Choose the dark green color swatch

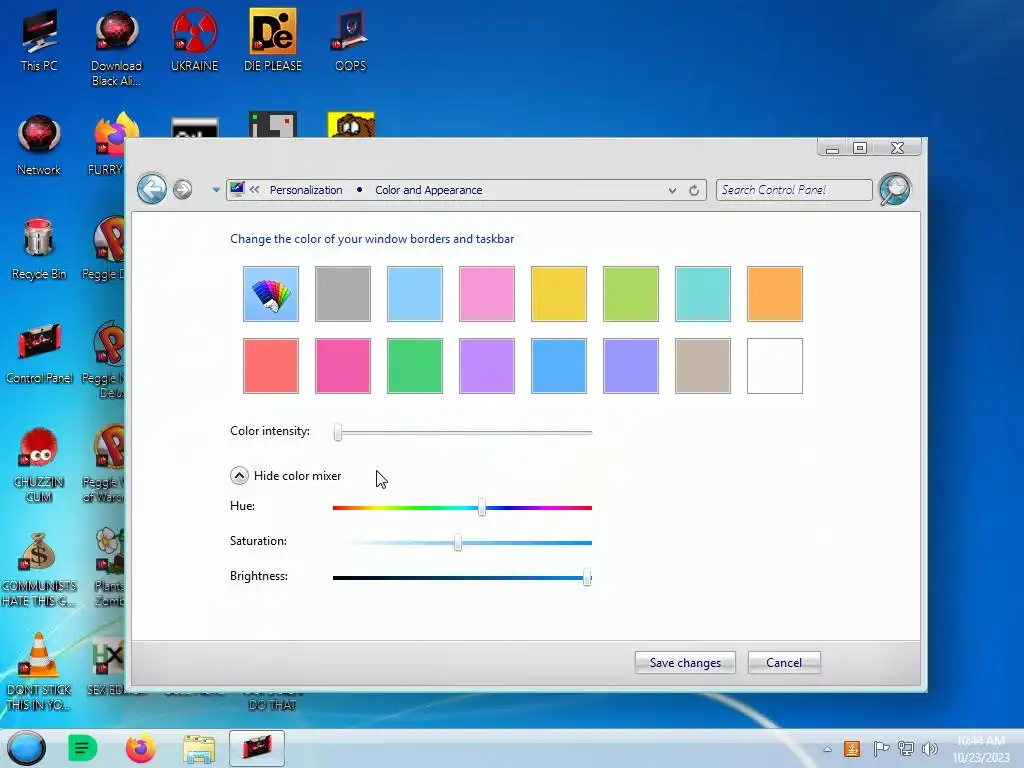point(415,366)
